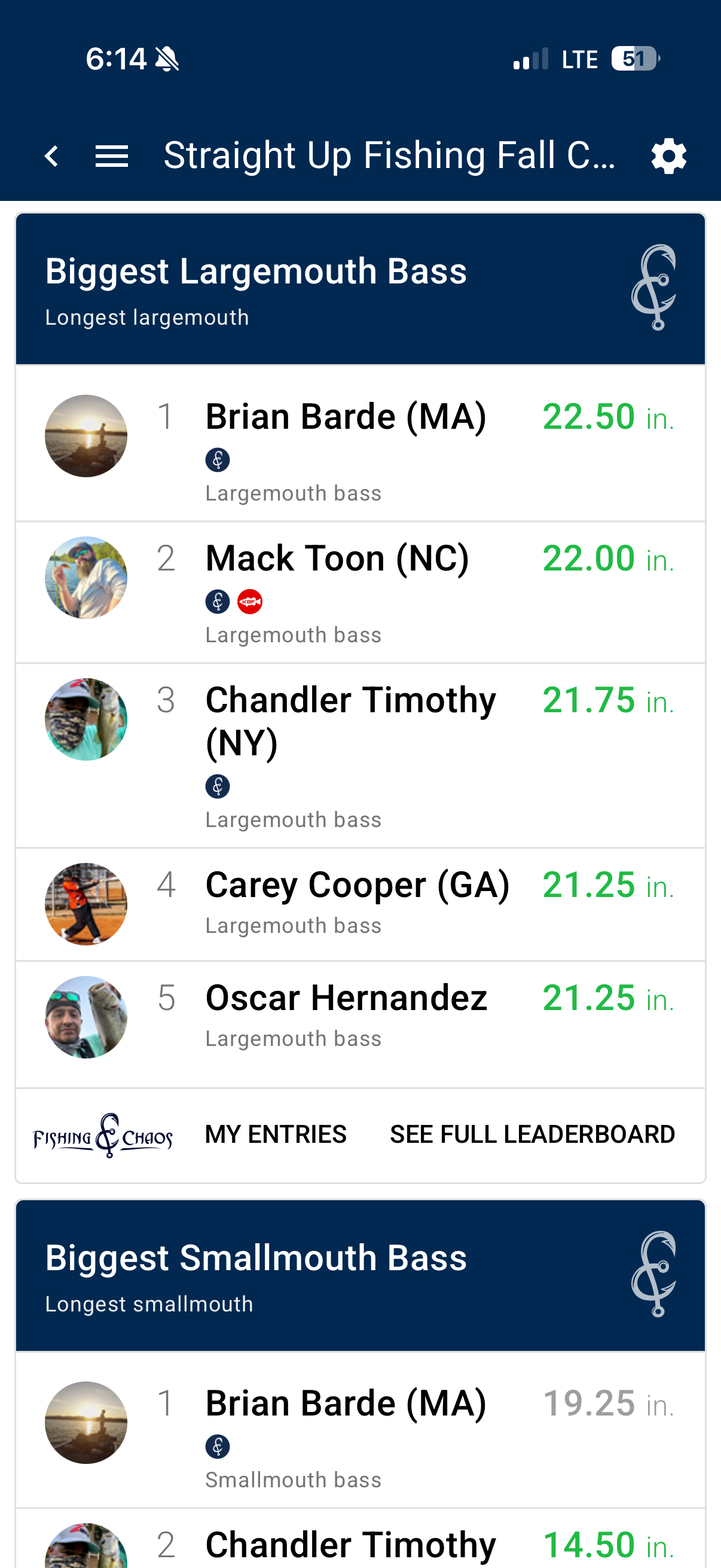Viewport: 721px width, 1568px height.
Task: See full leaderboard for largemouth bass
Action: [533, 1134]
